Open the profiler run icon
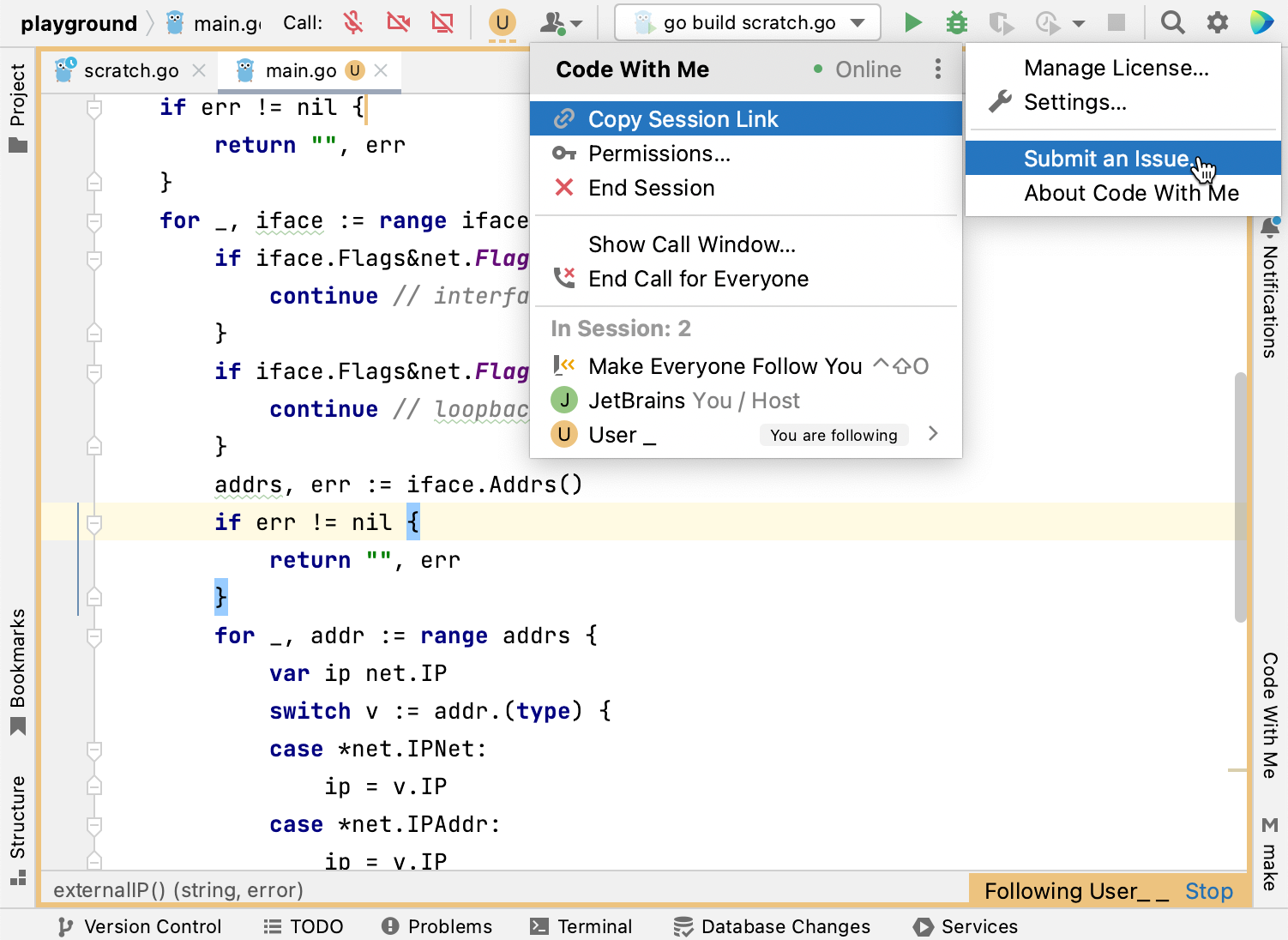1288x940 pixels. click(1047, 22)
